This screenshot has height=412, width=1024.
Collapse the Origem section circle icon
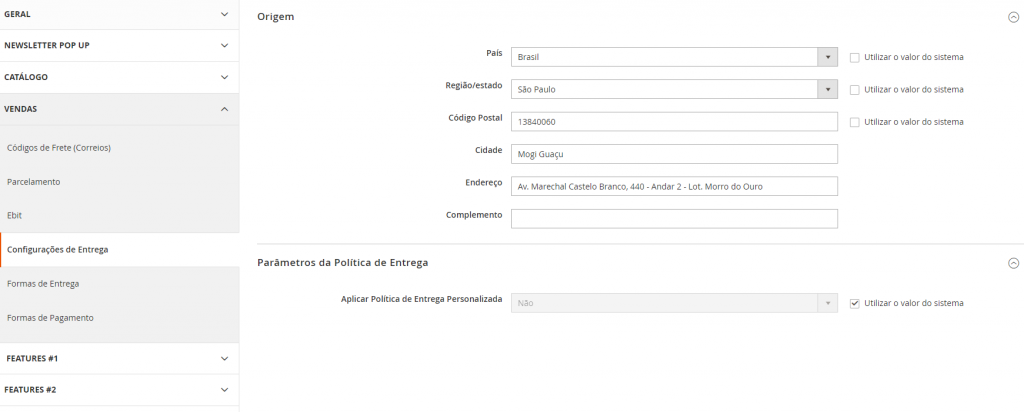(1014, 18)
